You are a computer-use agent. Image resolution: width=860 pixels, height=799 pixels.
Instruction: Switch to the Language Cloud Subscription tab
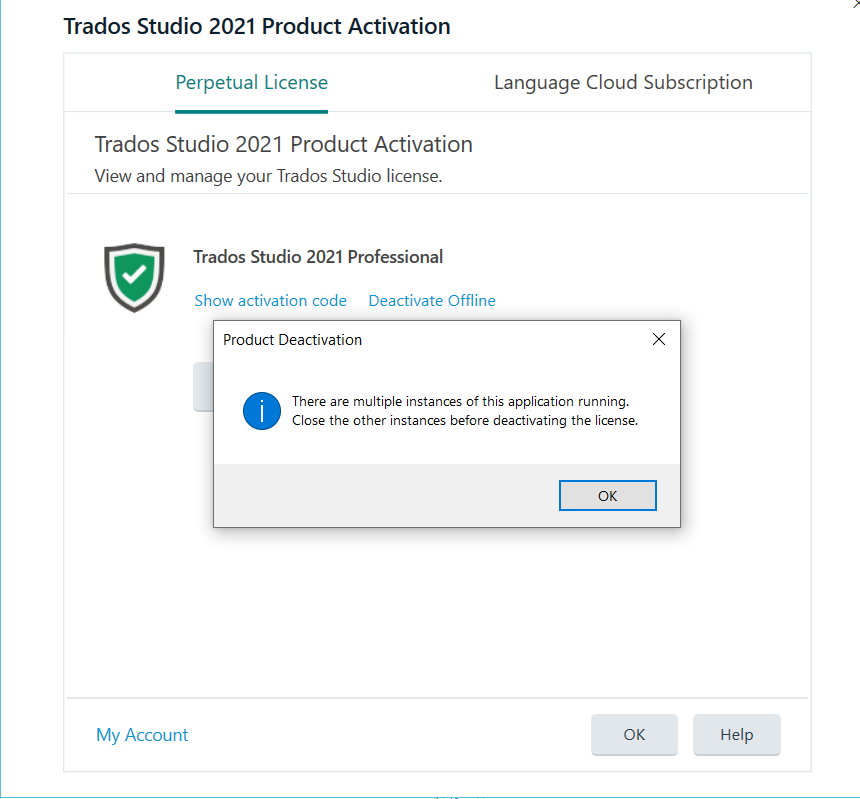(623, 82)
